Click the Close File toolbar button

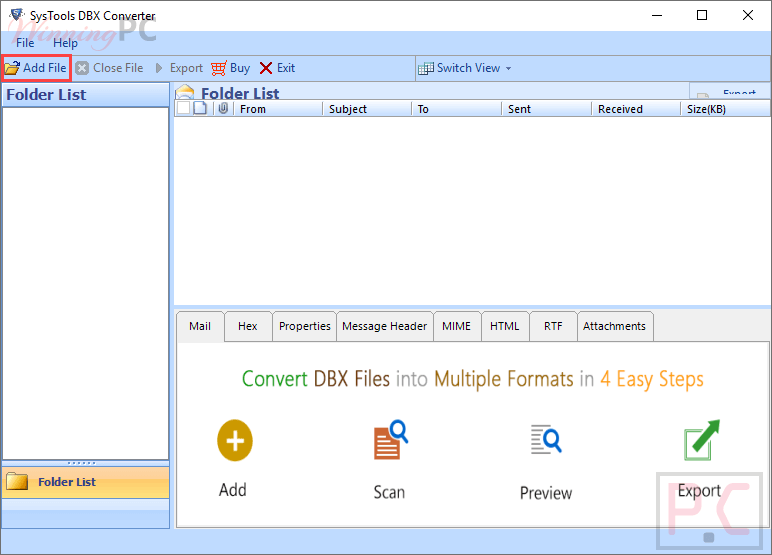tap(109, 68)
